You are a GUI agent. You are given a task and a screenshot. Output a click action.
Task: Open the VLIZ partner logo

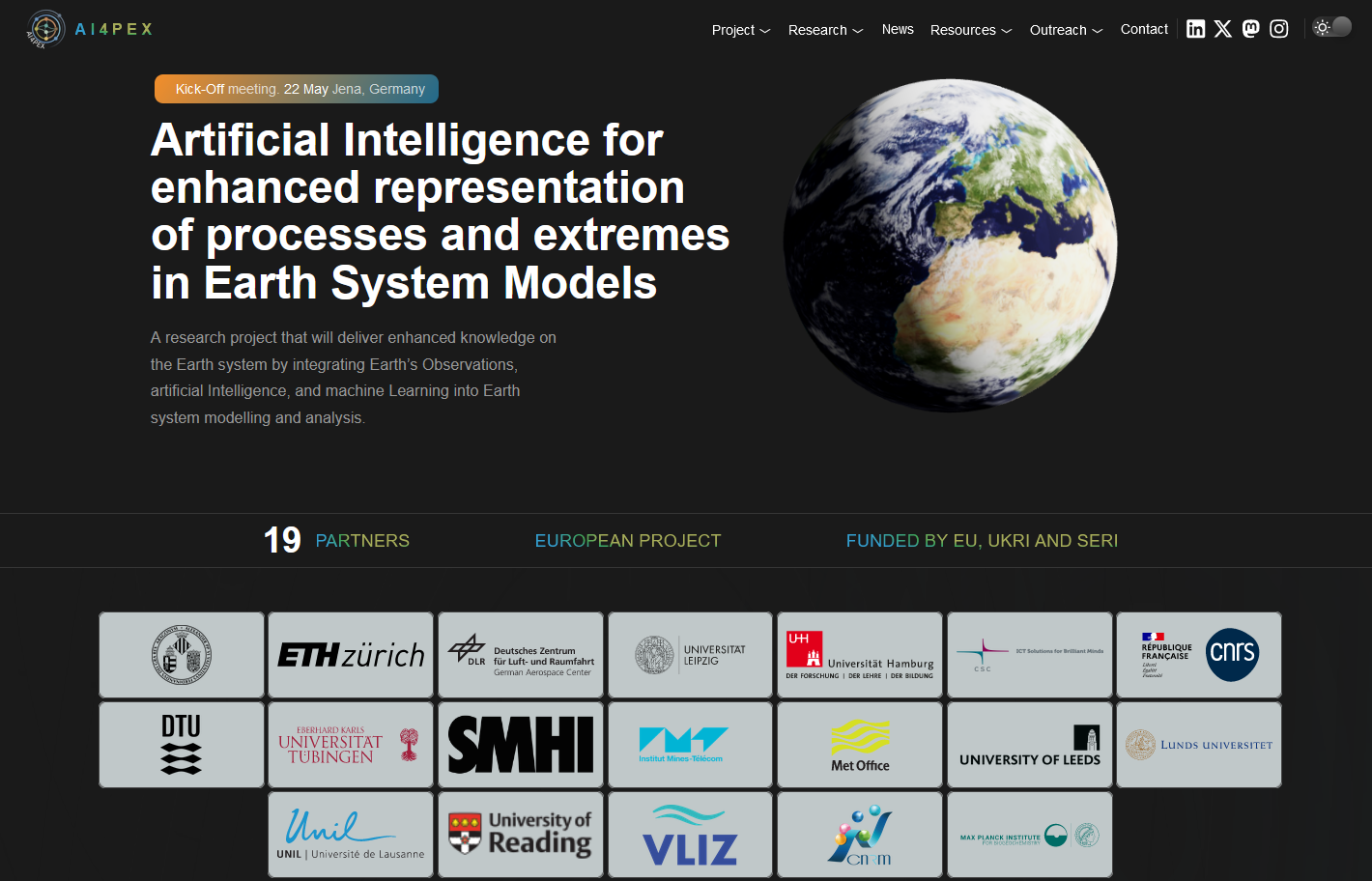pos(690,835)
